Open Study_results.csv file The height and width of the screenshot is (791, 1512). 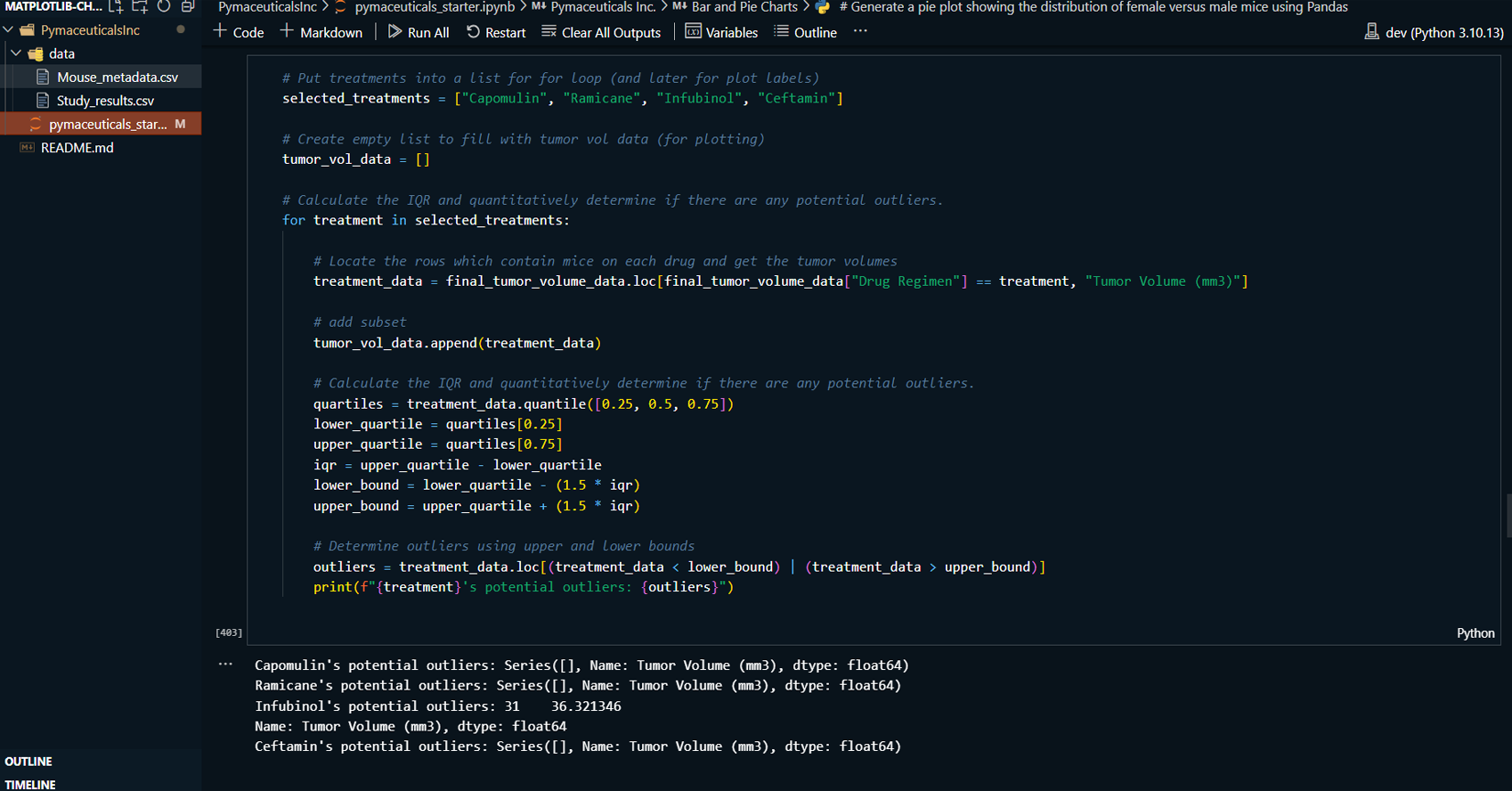click(x=105, y=101)
